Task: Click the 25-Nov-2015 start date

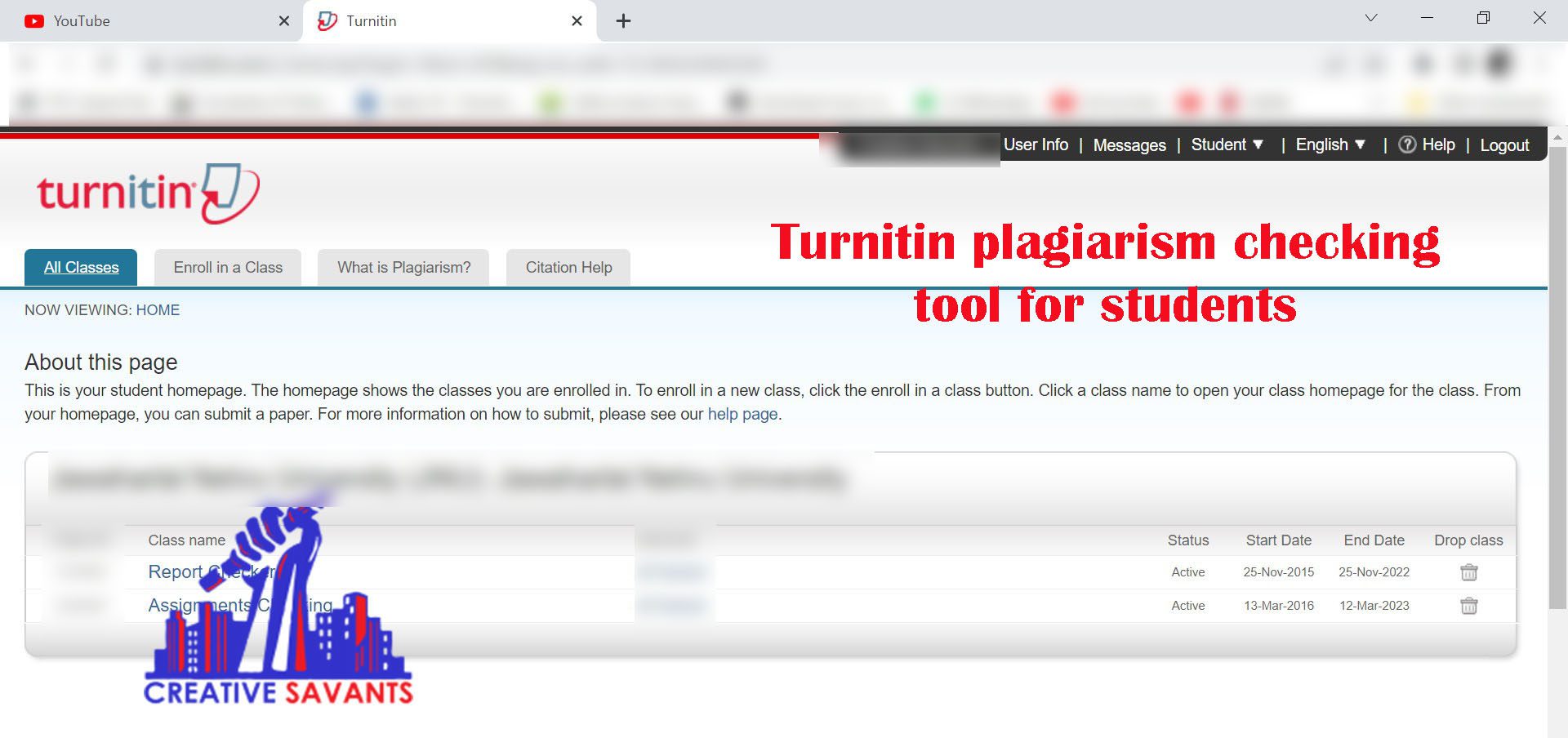Action: (x=1278, y=572)
